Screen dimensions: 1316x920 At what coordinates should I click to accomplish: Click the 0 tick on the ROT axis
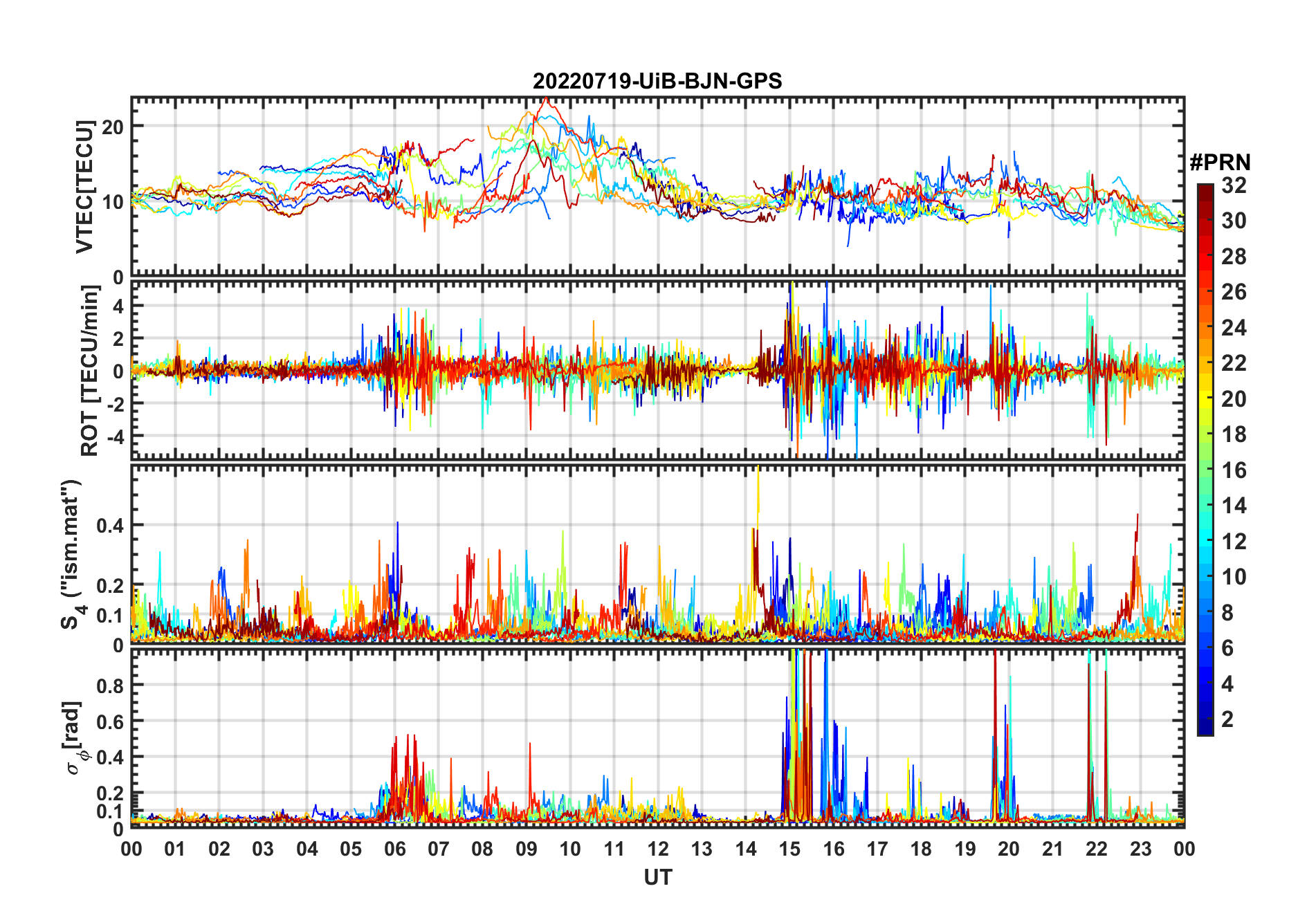pos(118,371)
